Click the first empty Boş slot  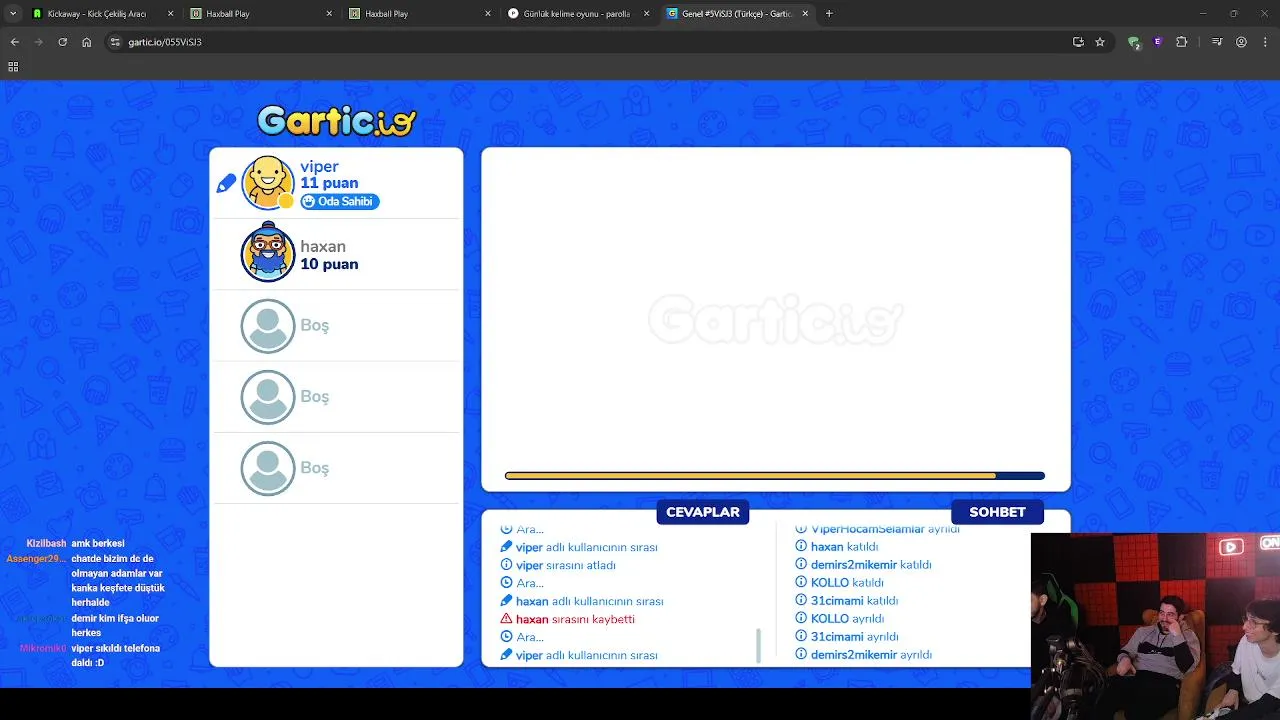(x=336, y=326)
